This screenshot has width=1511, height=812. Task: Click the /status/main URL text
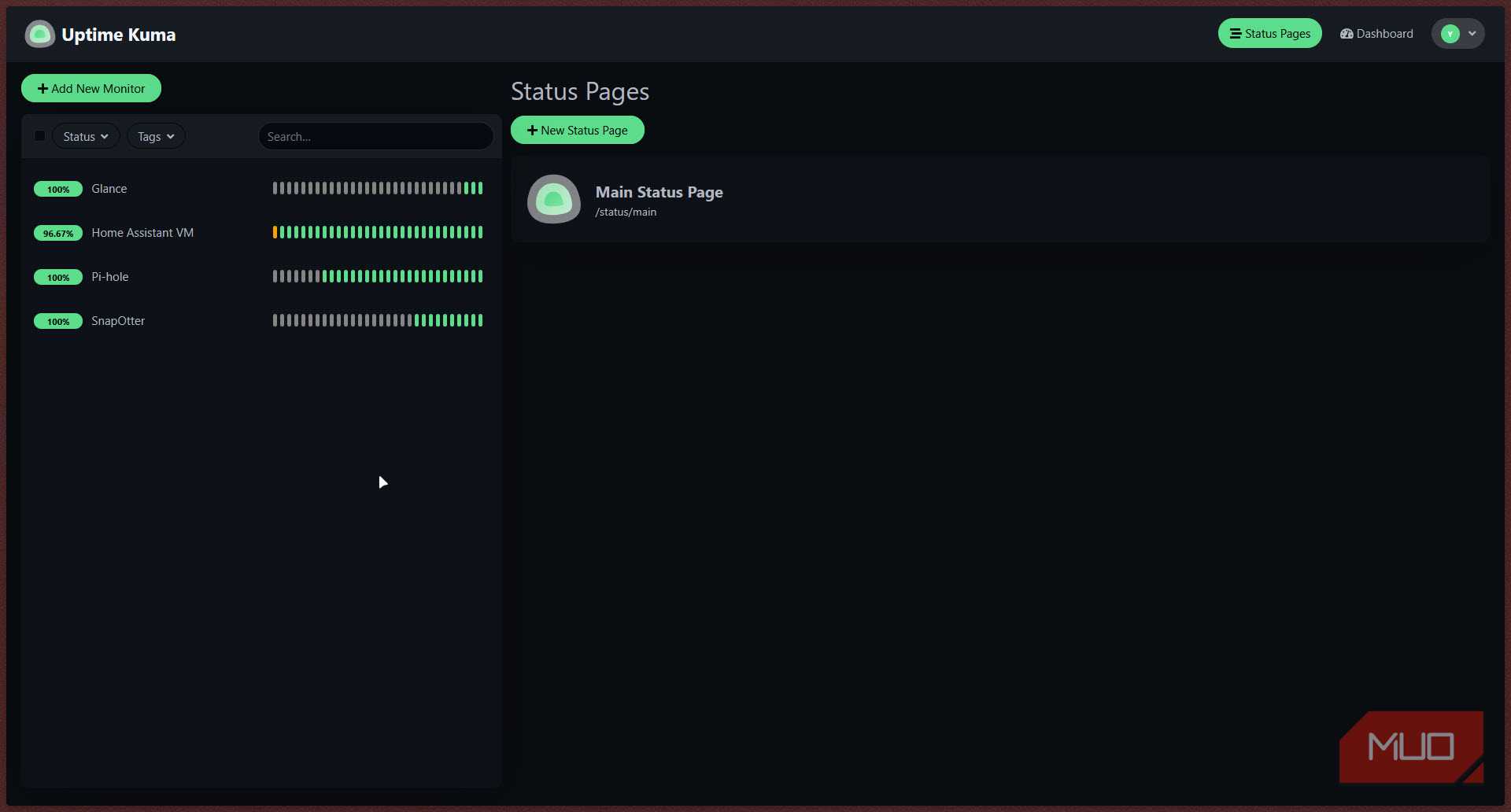[x=626, y=212]
